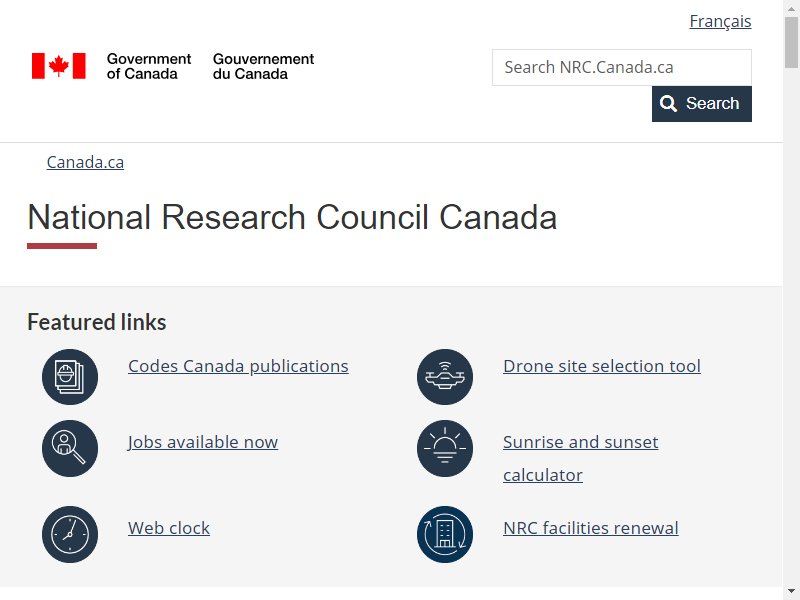Click the sunrise and sunset icon
Image resolution: width=800 pixels, height=600 pixels.
445,448
